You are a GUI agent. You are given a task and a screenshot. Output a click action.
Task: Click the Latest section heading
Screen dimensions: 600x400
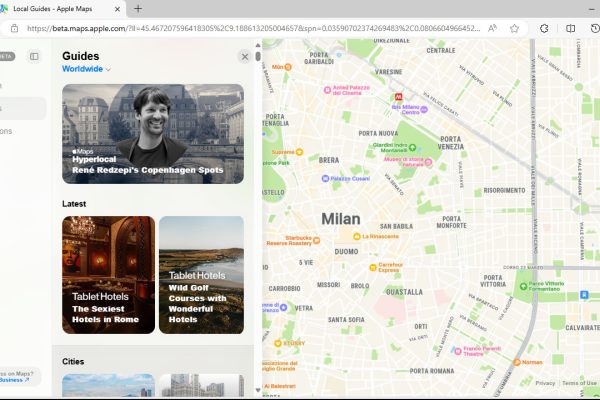click(74, 204)
